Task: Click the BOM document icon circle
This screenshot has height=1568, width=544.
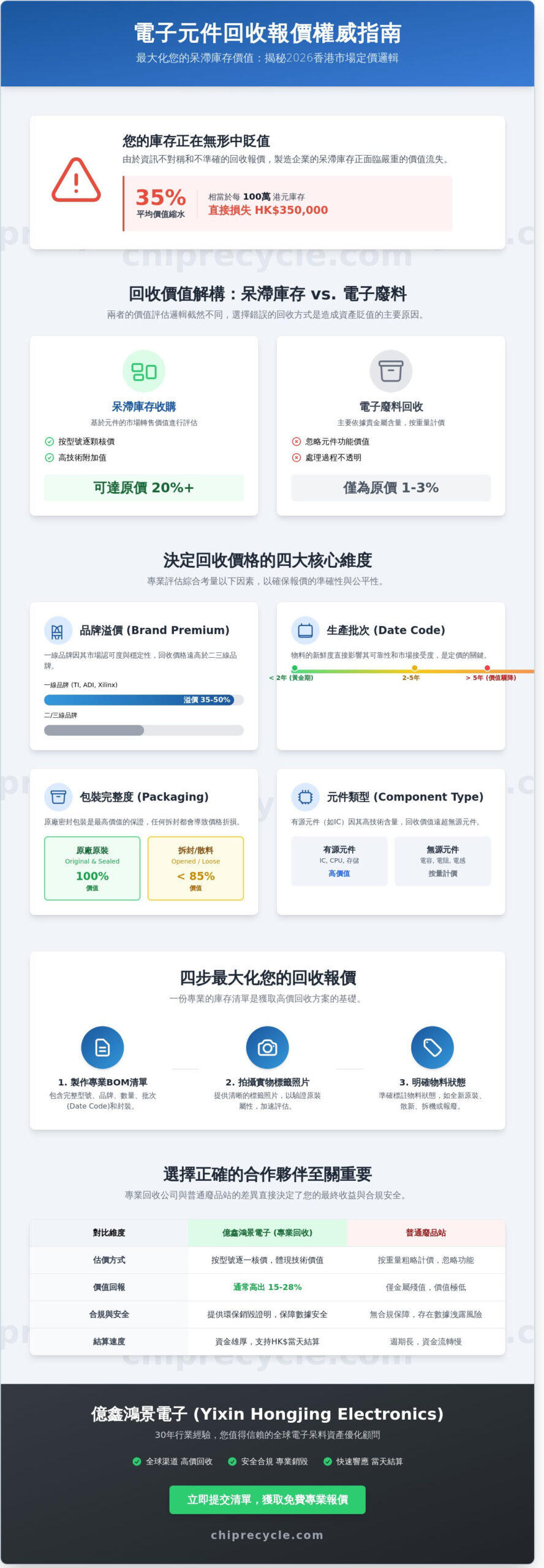Action: click(x=102, y=1047)
